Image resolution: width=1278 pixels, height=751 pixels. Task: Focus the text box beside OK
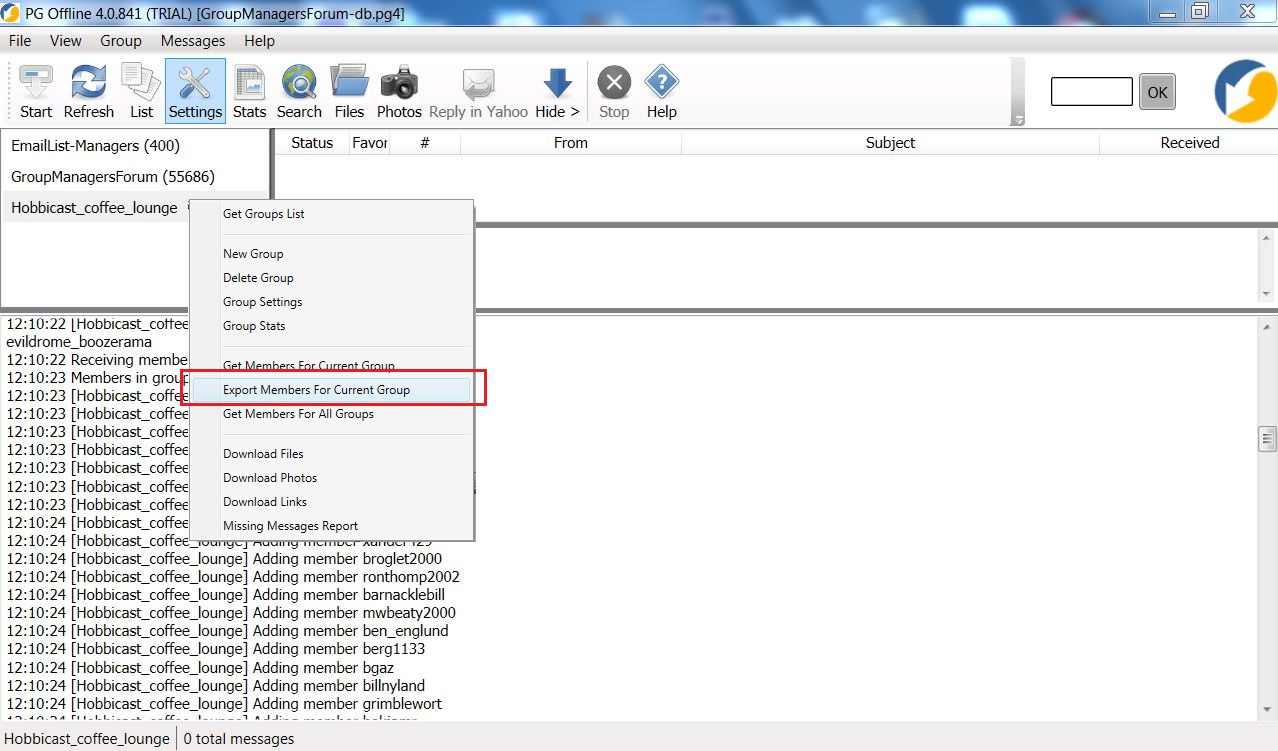coord(1092,92)
